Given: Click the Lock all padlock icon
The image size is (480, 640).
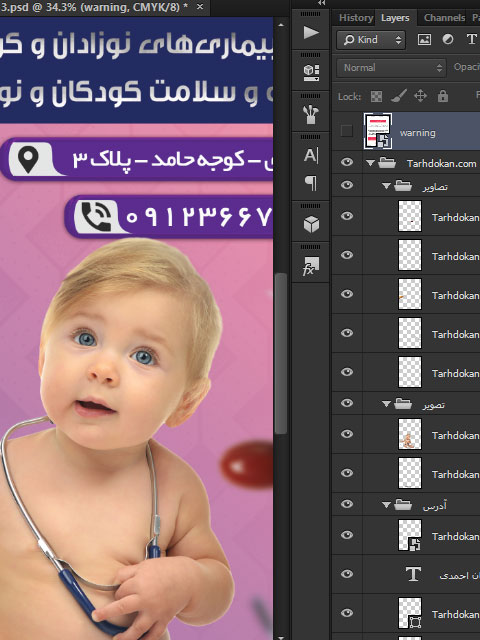Looking at the screenshot, I should coord(442,96).
